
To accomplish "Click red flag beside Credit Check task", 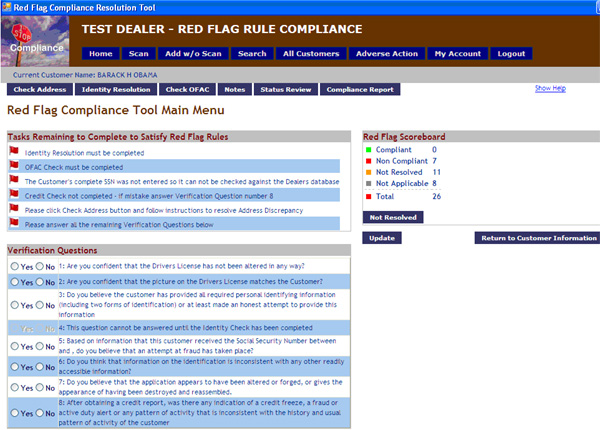I will coord(14,194).
